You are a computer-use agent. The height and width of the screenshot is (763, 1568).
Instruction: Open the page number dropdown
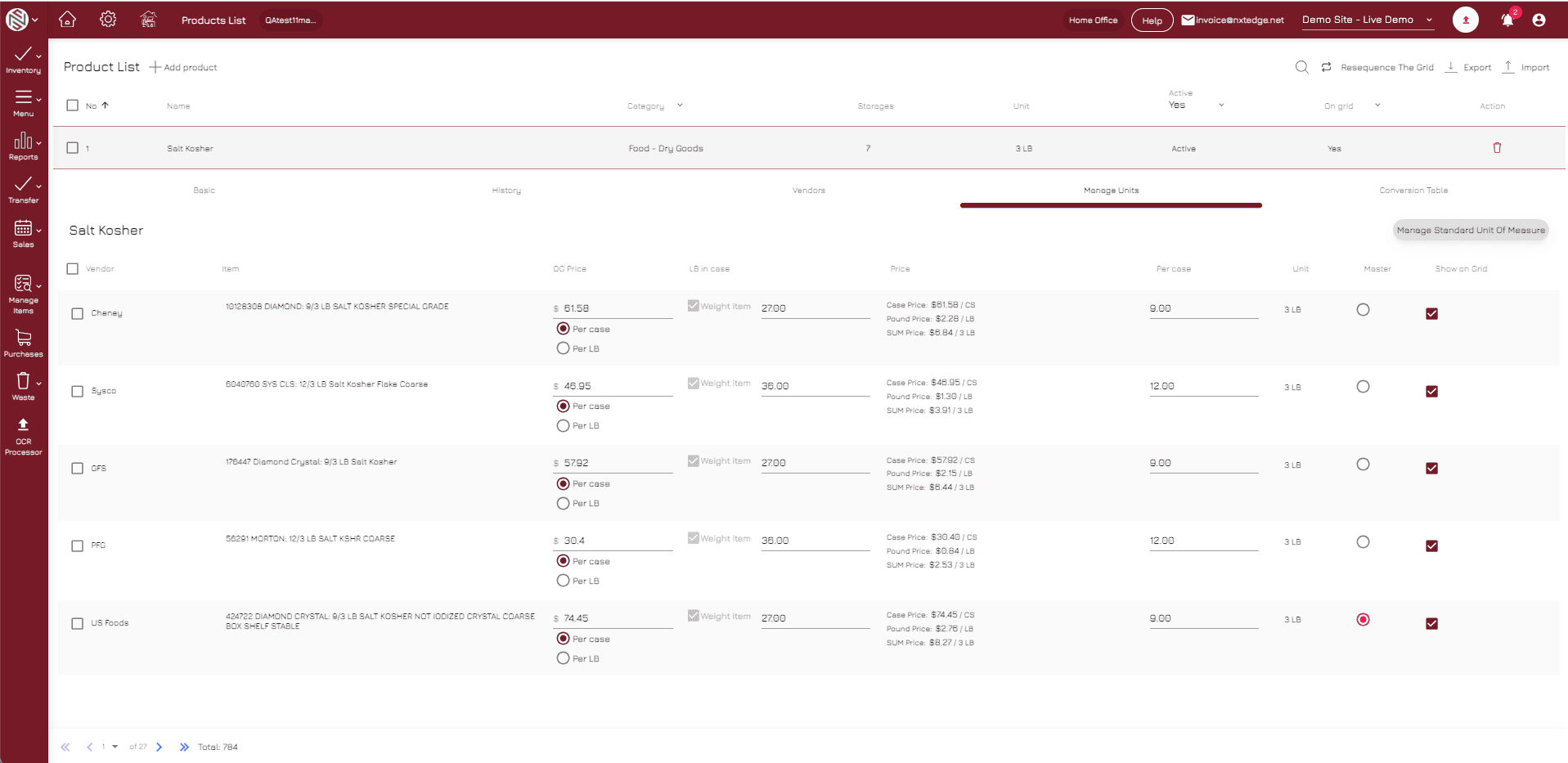[x=115, y=747]
